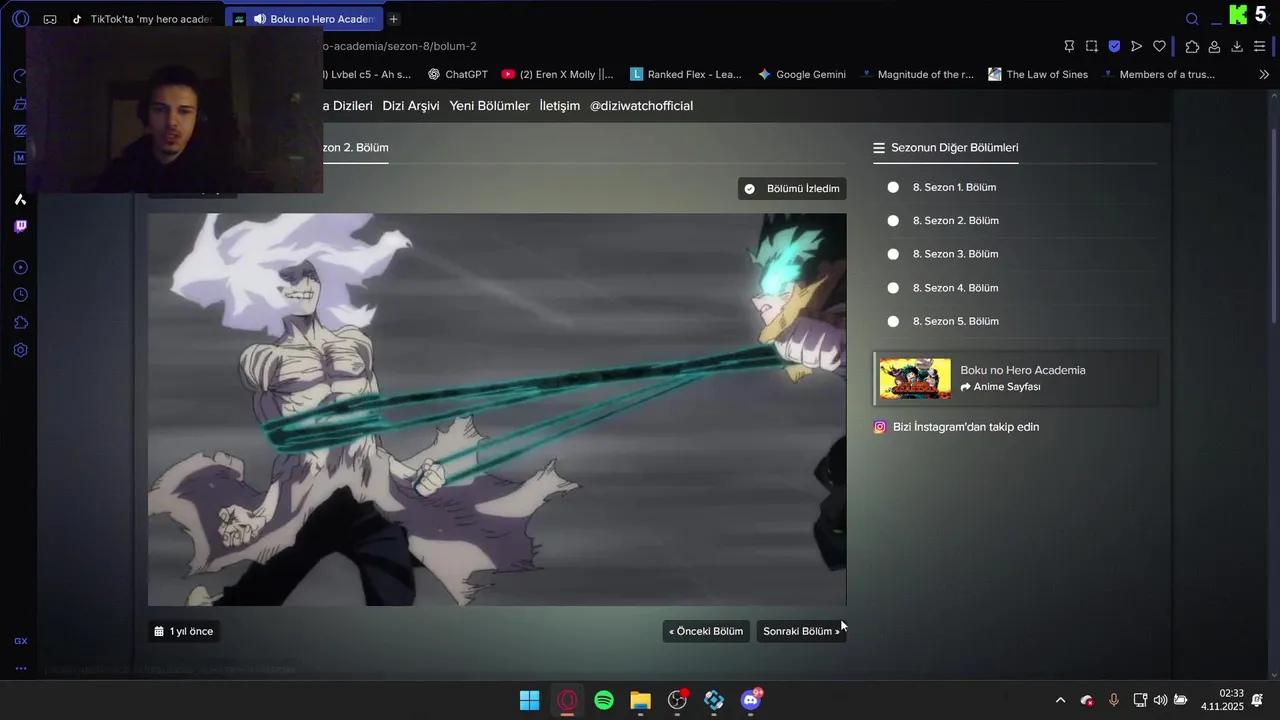
Task: Click the Windows Start button
Action: [x=530, y=700]
